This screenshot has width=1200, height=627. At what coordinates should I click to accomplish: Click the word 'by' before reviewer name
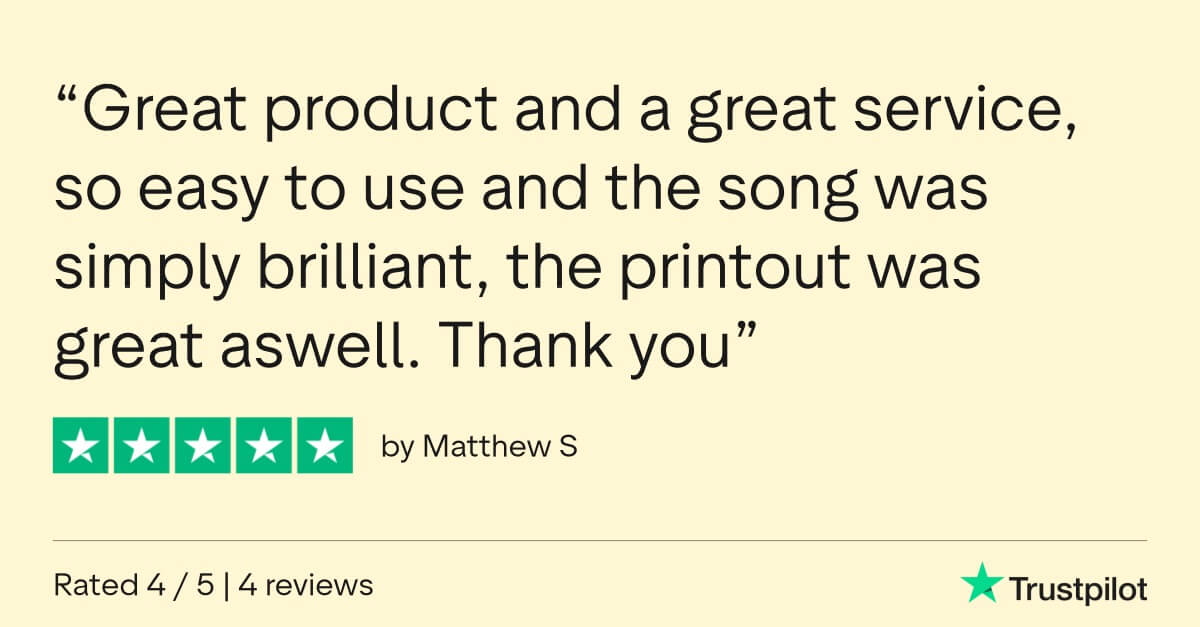[x=397, y=448]
